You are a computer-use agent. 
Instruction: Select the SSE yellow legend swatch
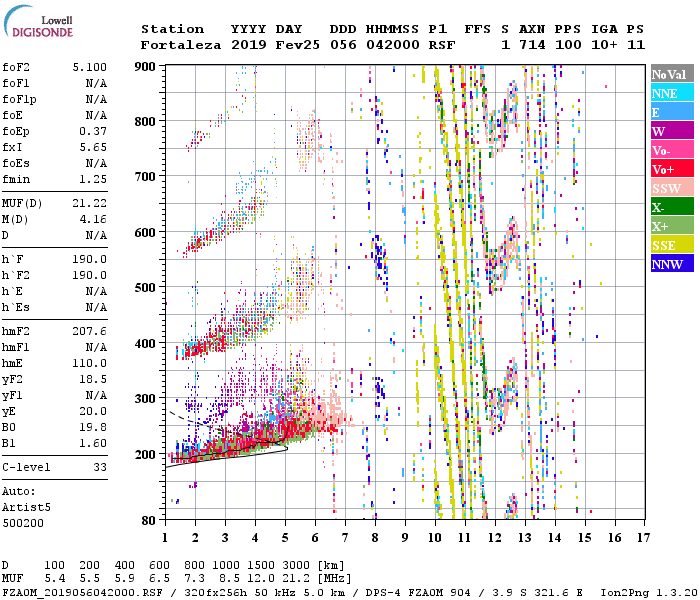pos(672,245)
